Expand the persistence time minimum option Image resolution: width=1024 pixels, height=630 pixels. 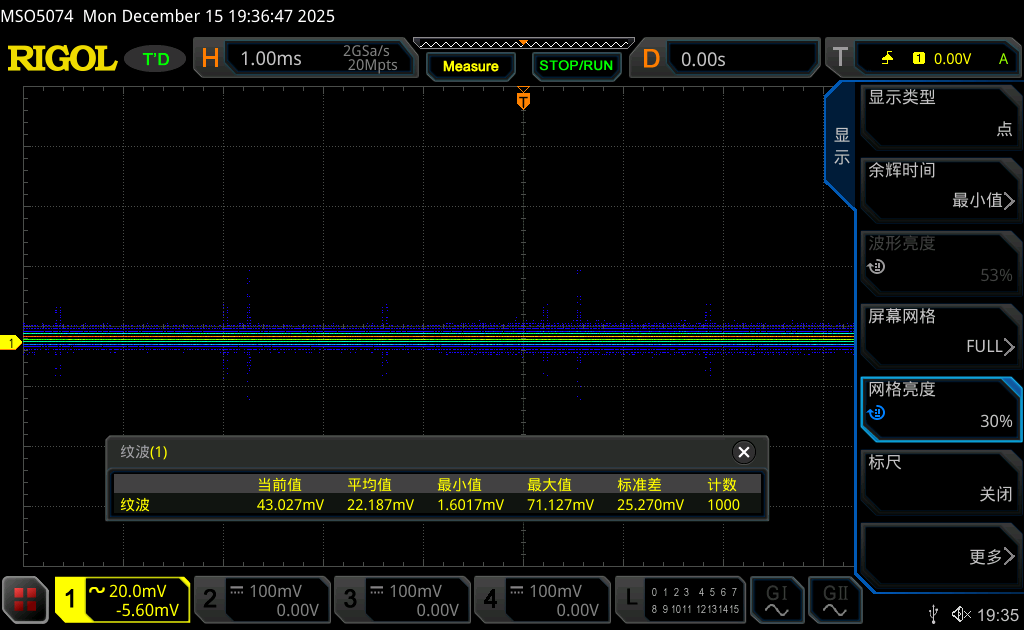pos(940,186)
